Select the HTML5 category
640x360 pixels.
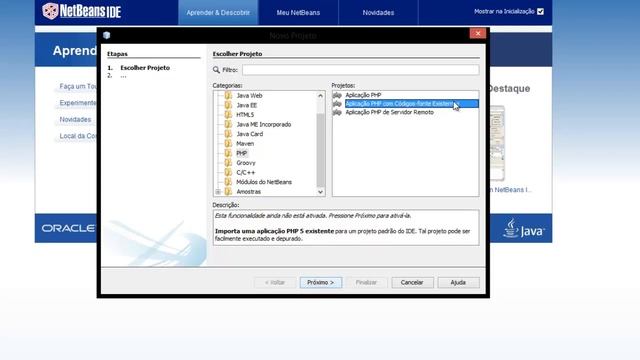[245, 115]
